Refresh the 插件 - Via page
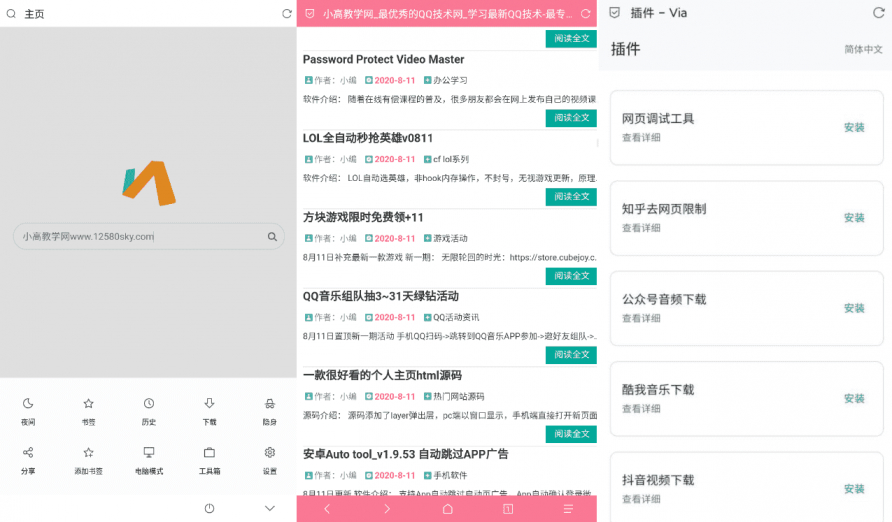The height and width of the screenshot is (522, 892). click(878, 13)
